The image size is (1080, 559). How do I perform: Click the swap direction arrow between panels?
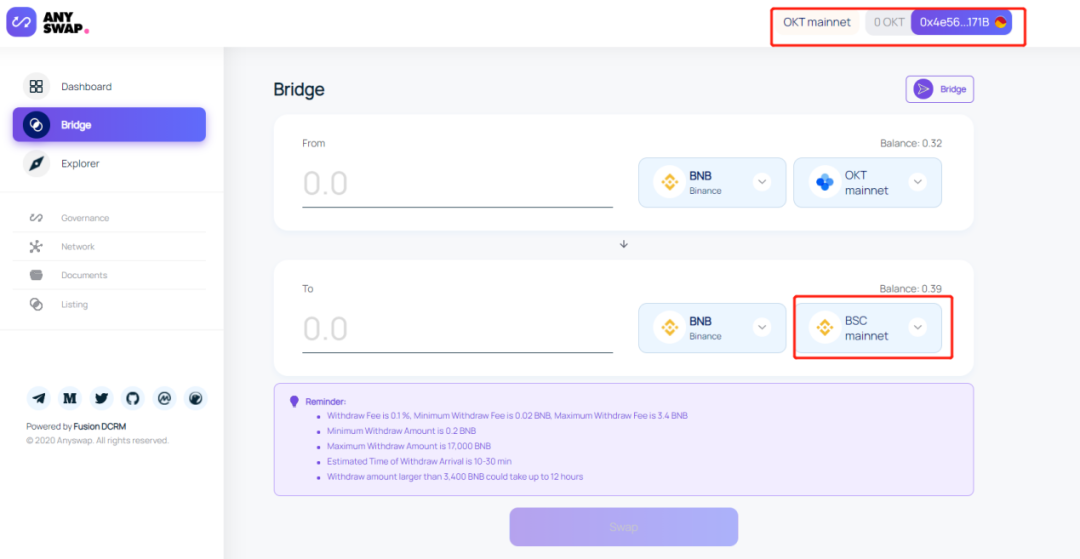(x=623, y=244)
